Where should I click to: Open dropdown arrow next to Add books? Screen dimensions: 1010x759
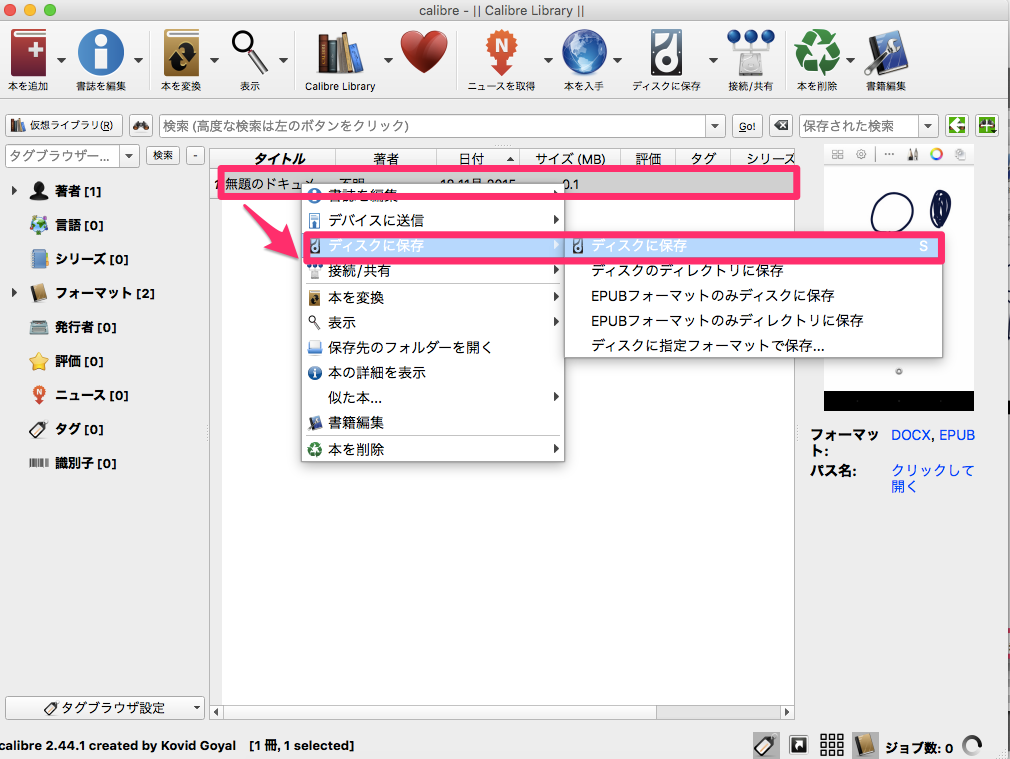pos(61,61)
